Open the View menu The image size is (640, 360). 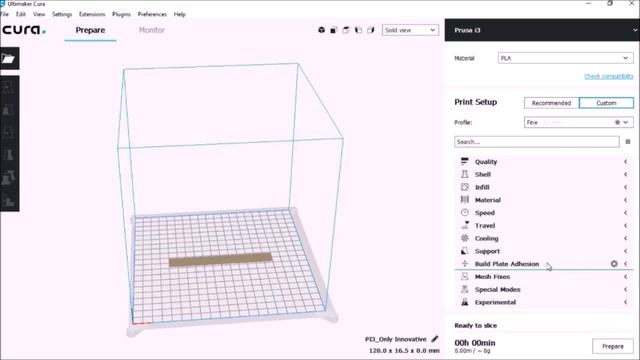39,14
